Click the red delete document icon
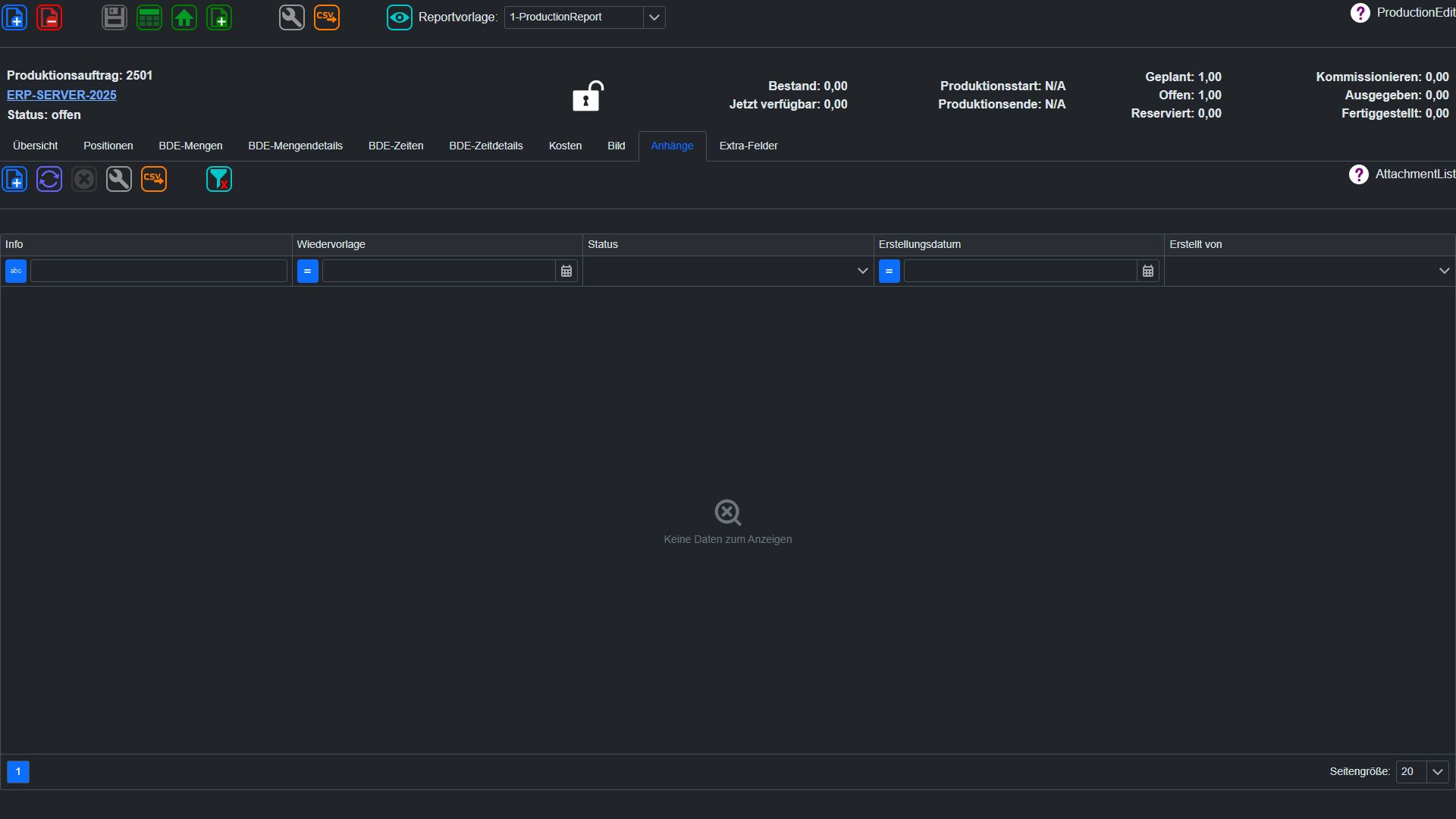The height and width of the screenshot is (819, 1456). [x=49, y=17]
